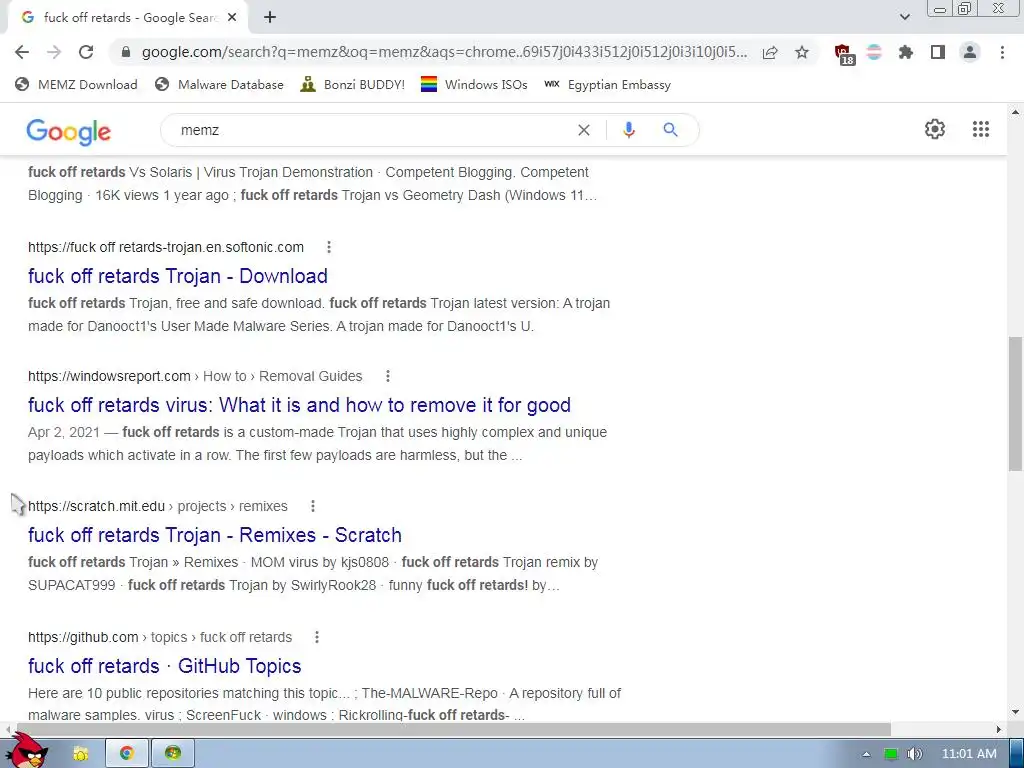
Task: Click the browser forward arrow
Action: click(54, 52)
